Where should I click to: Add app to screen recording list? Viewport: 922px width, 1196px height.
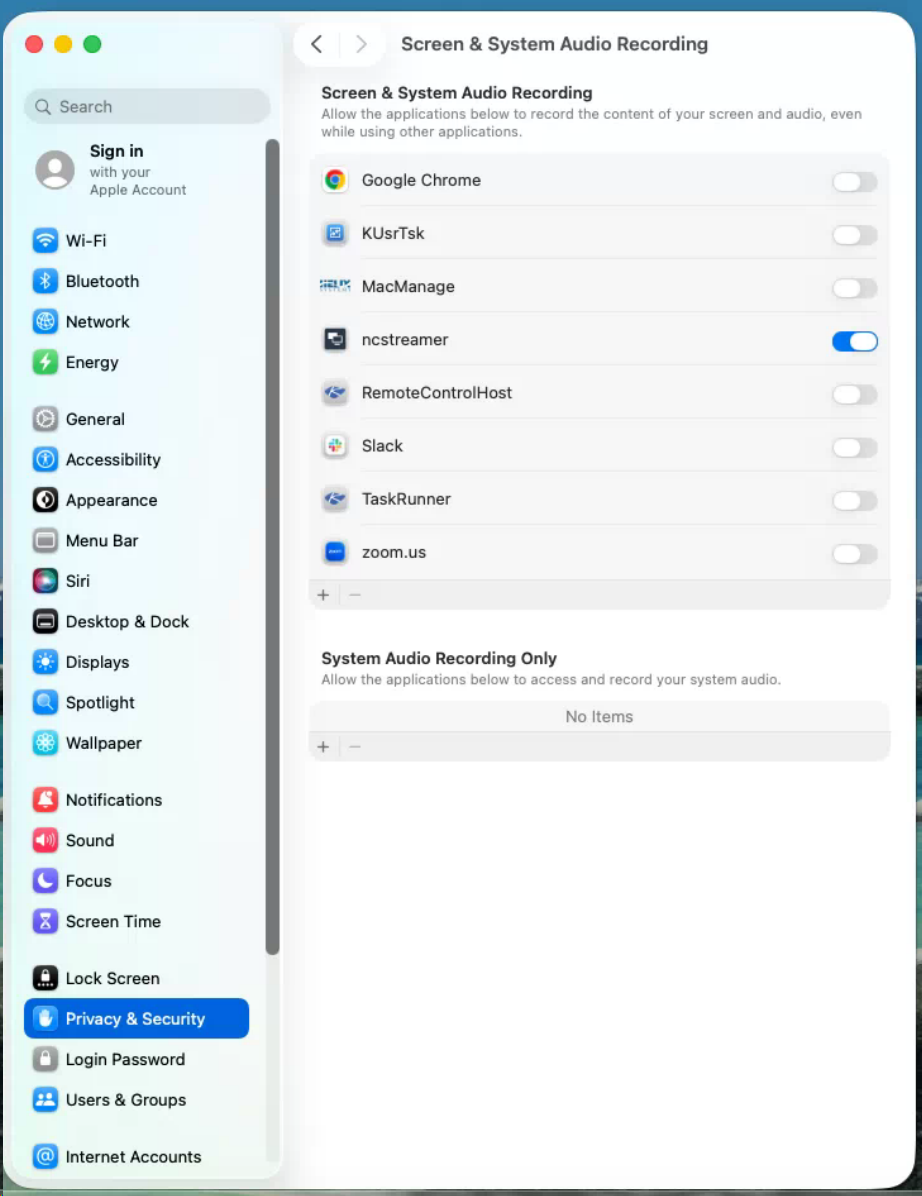(323, 595)
